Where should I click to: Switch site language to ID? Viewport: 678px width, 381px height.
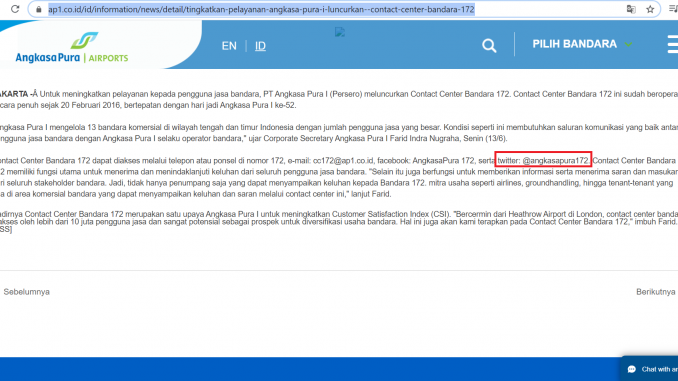(x=260, y=46)
